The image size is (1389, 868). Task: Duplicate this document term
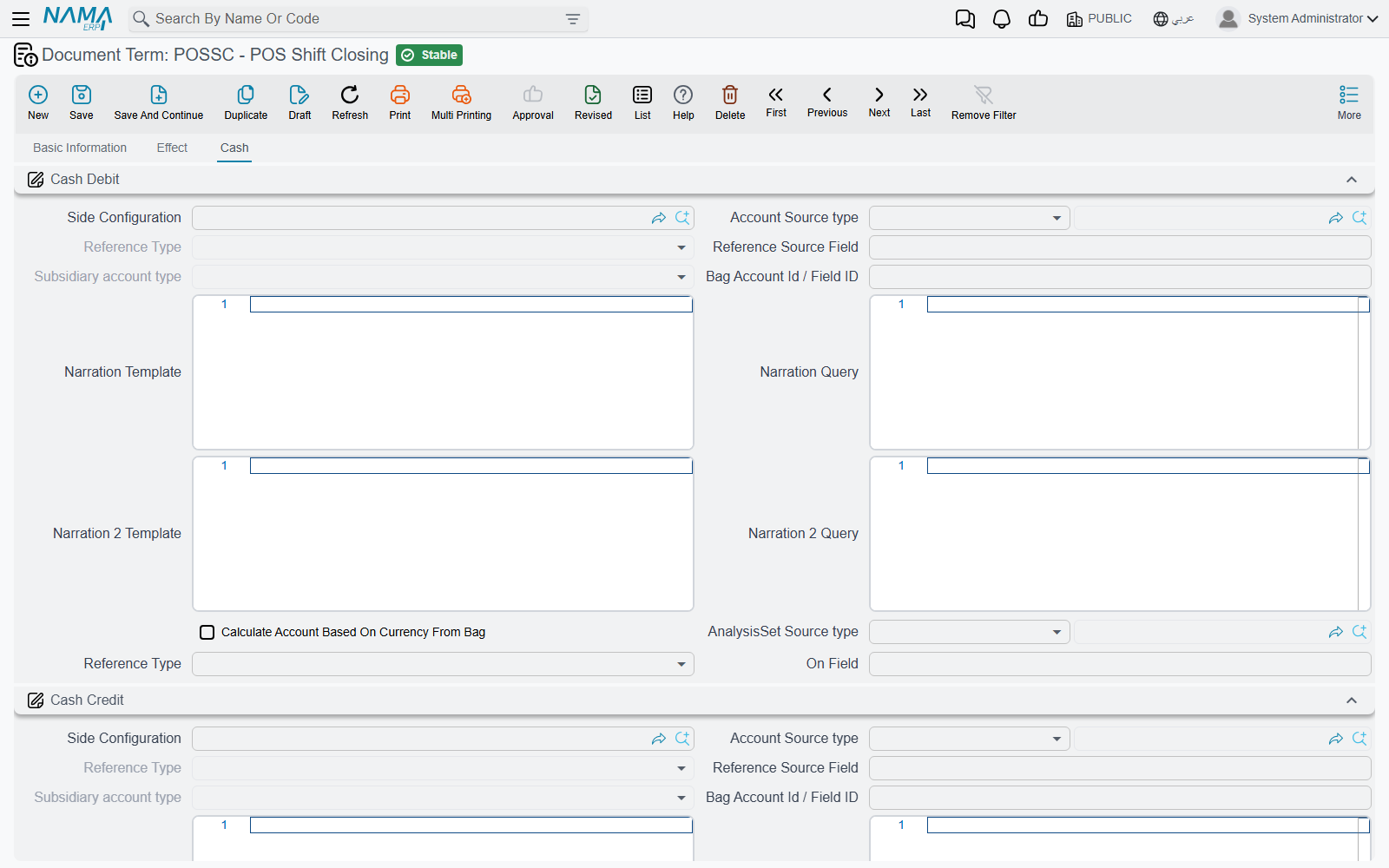click(x=246, y=102)
